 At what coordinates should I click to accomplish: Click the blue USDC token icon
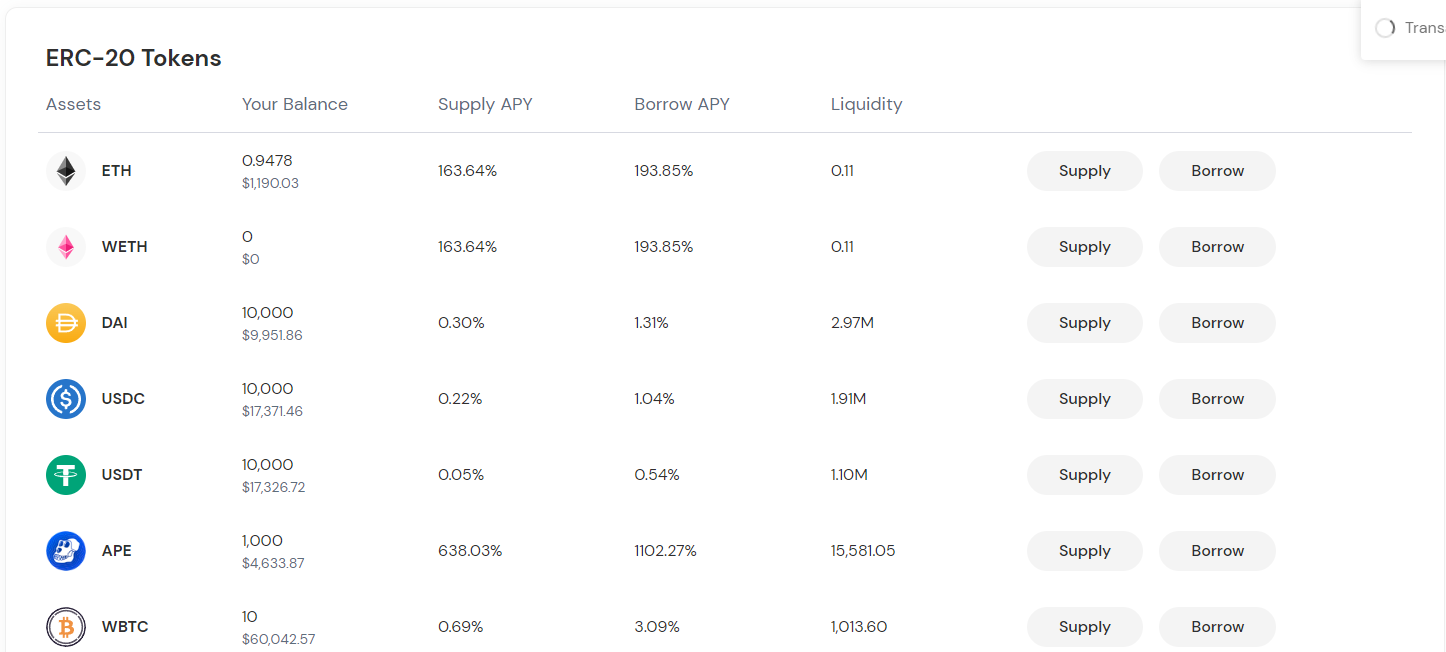66,399
